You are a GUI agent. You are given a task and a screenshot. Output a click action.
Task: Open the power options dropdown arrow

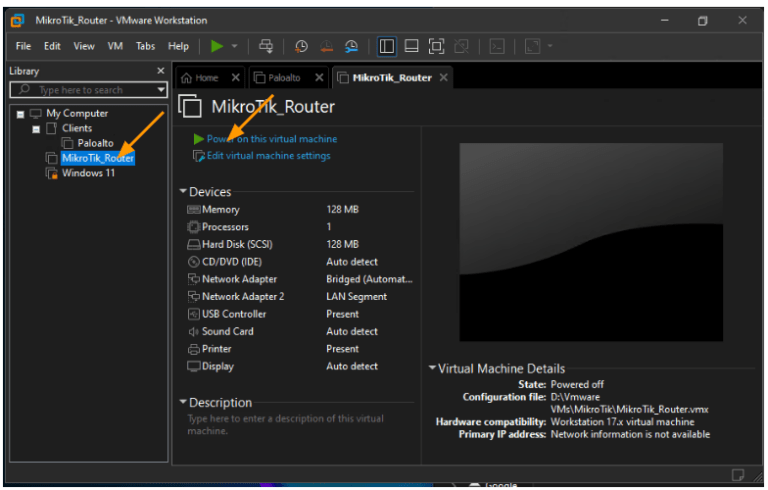[x=235, y=46]
